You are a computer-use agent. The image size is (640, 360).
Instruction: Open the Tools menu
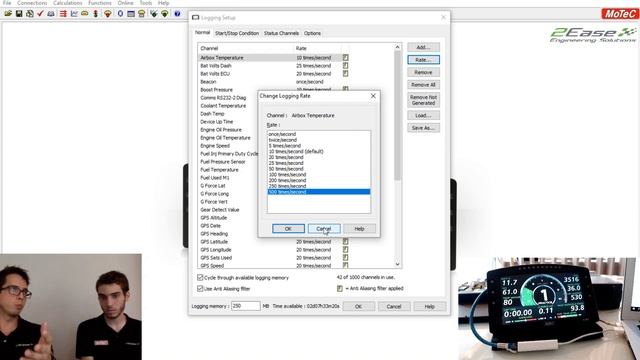[x=146, y=3]
